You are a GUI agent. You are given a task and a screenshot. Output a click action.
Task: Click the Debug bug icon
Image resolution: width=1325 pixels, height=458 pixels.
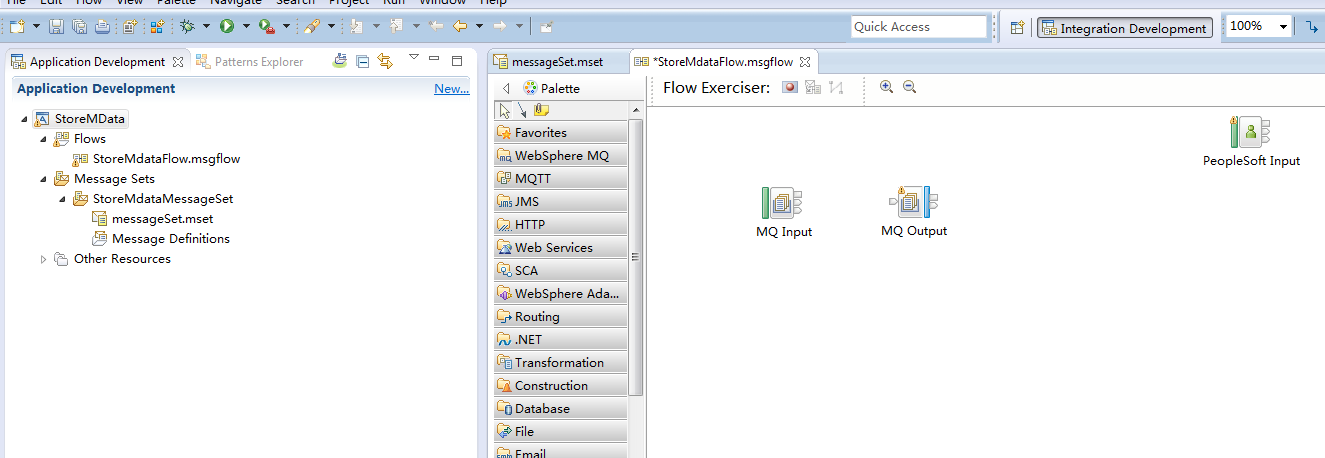(186, 27)
